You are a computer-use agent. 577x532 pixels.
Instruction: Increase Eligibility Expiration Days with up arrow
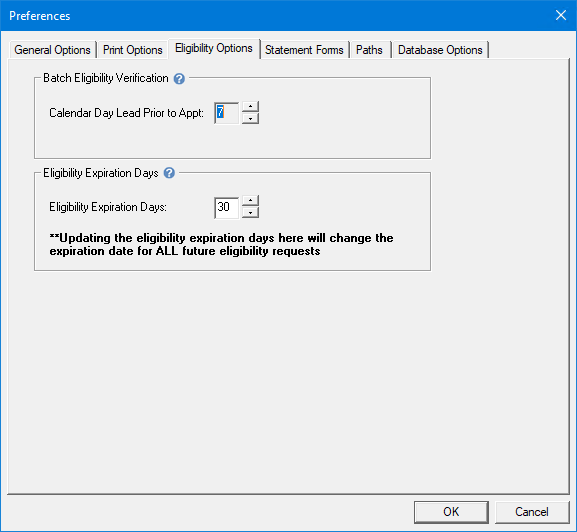pyautogui.click(x=250, y=201)
